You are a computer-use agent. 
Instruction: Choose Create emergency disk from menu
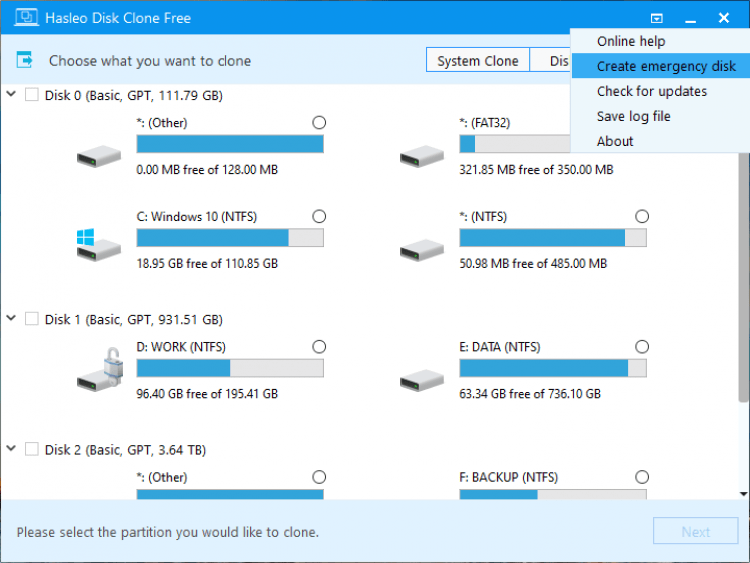click(666, 66)
